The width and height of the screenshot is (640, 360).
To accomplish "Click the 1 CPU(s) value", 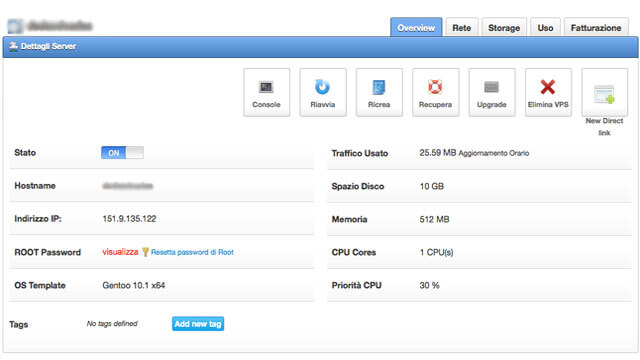I will (x=436, y=252).
